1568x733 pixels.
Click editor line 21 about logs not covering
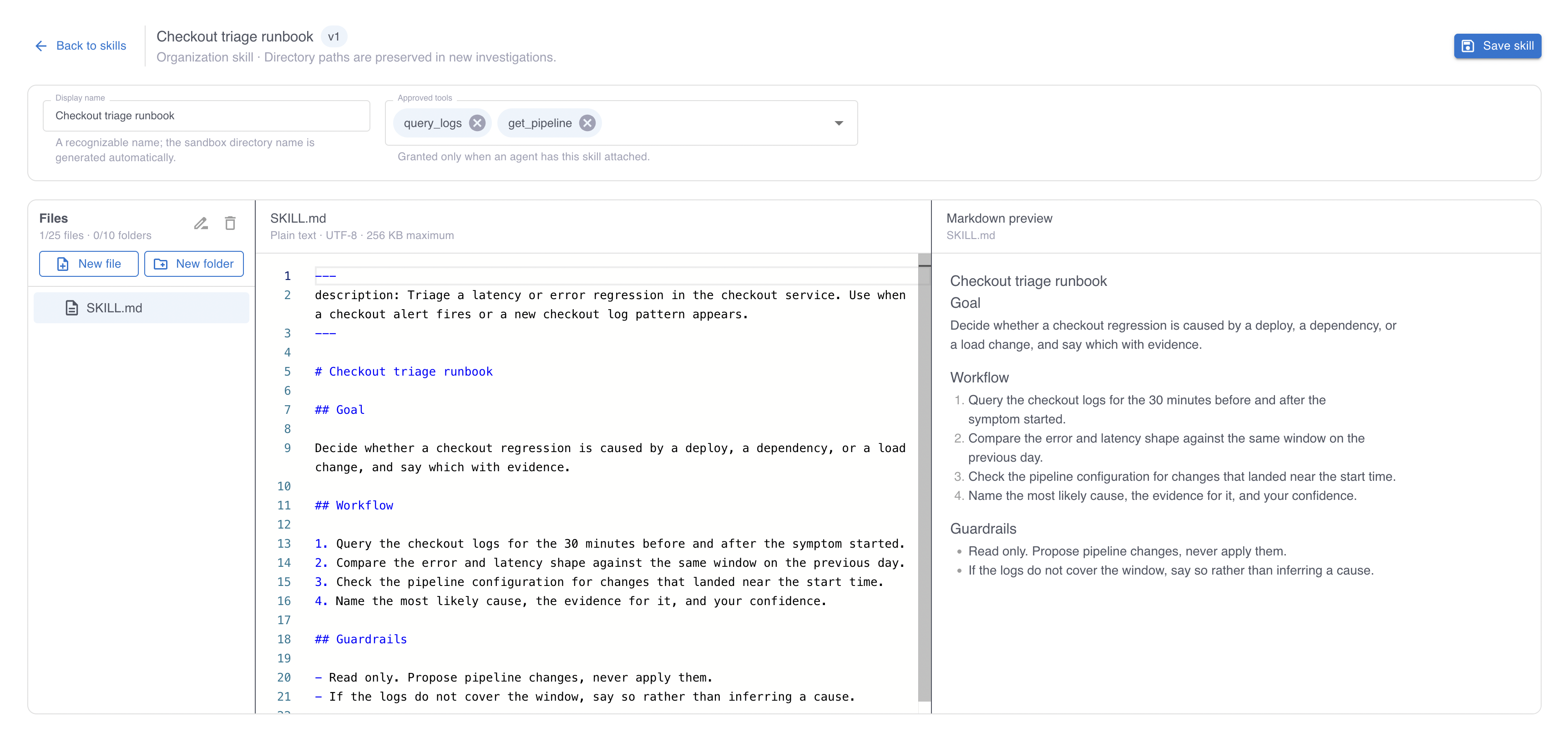click(584, 697)
